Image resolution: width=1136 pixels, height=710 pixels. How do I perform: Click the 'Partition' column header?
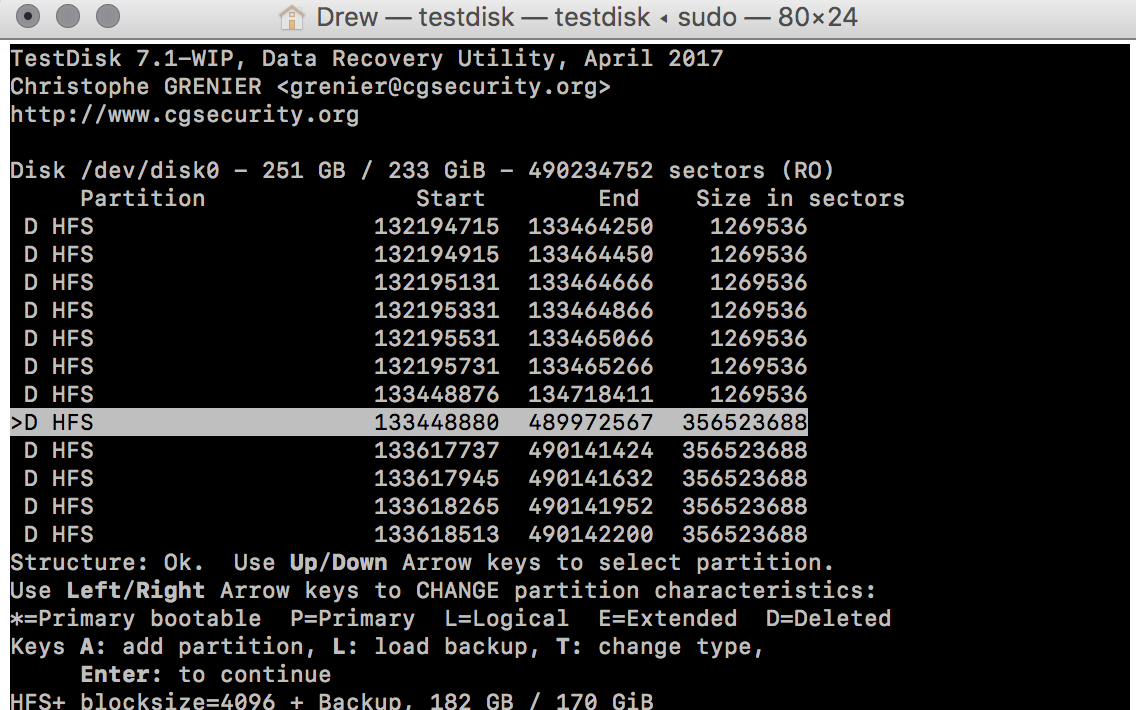point(143,199)
